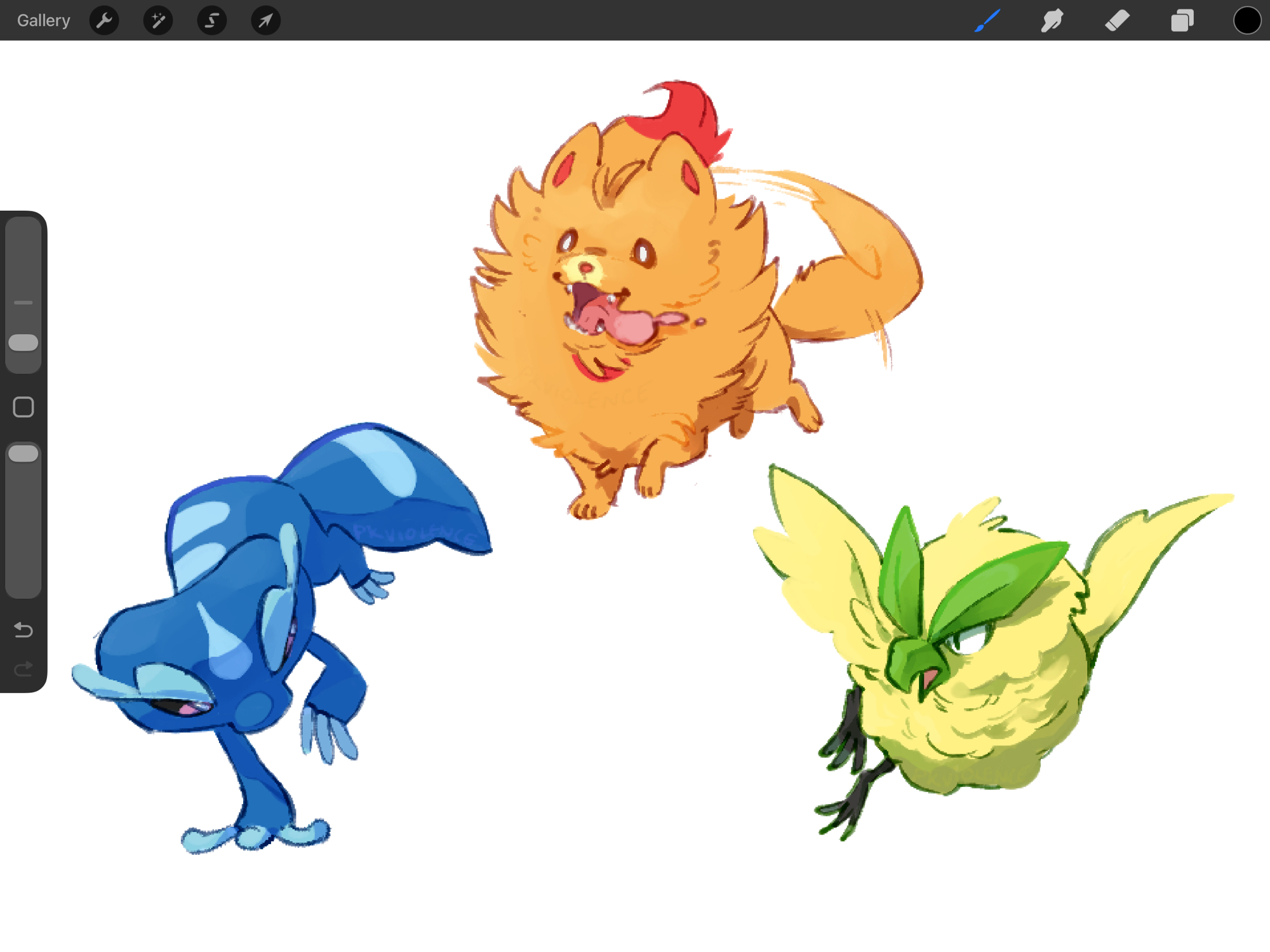Activate the Selection tool
Screen dimensions: 1270x952
point(212,20)
